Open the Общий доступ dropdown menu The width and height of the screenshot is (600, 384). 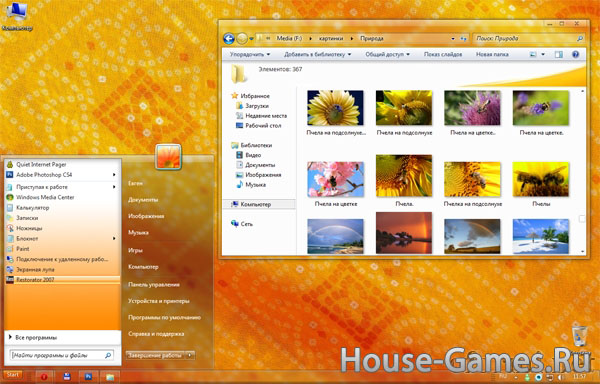coord(387,54)
